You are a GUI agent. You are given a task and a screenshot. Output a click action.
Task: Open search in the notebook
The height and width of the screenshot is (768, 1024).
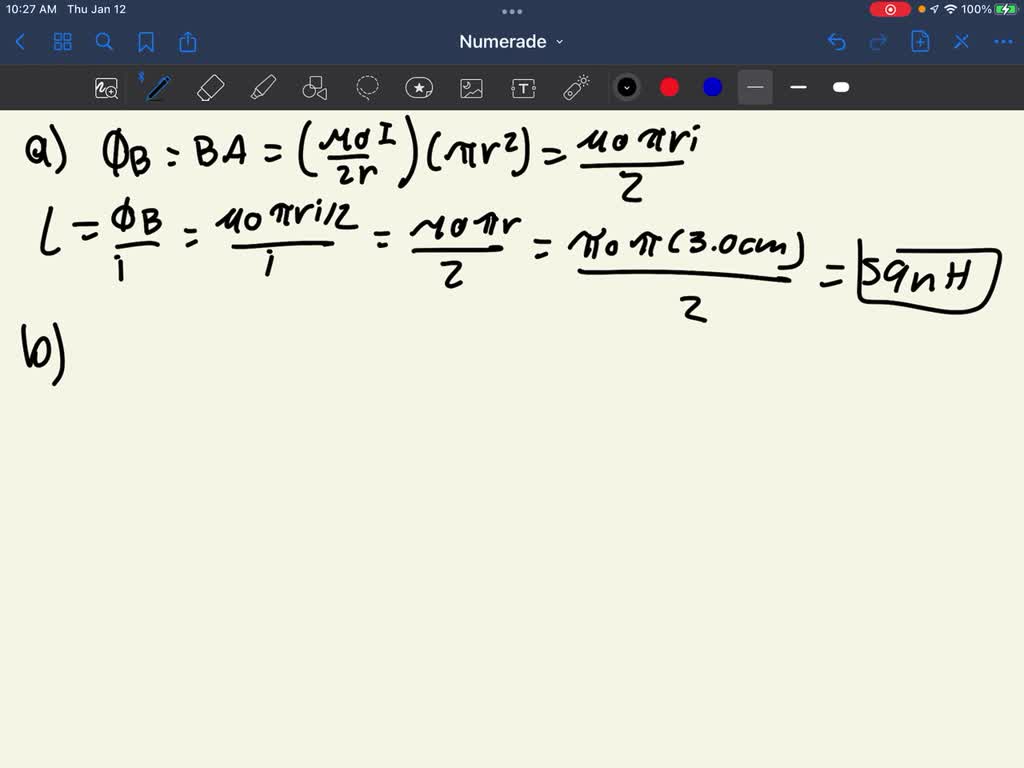coord(104,42)
